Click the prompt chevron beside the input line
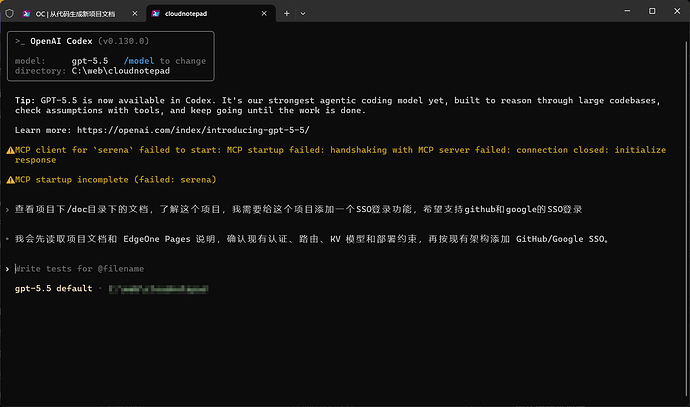 (x=7, y=269)
